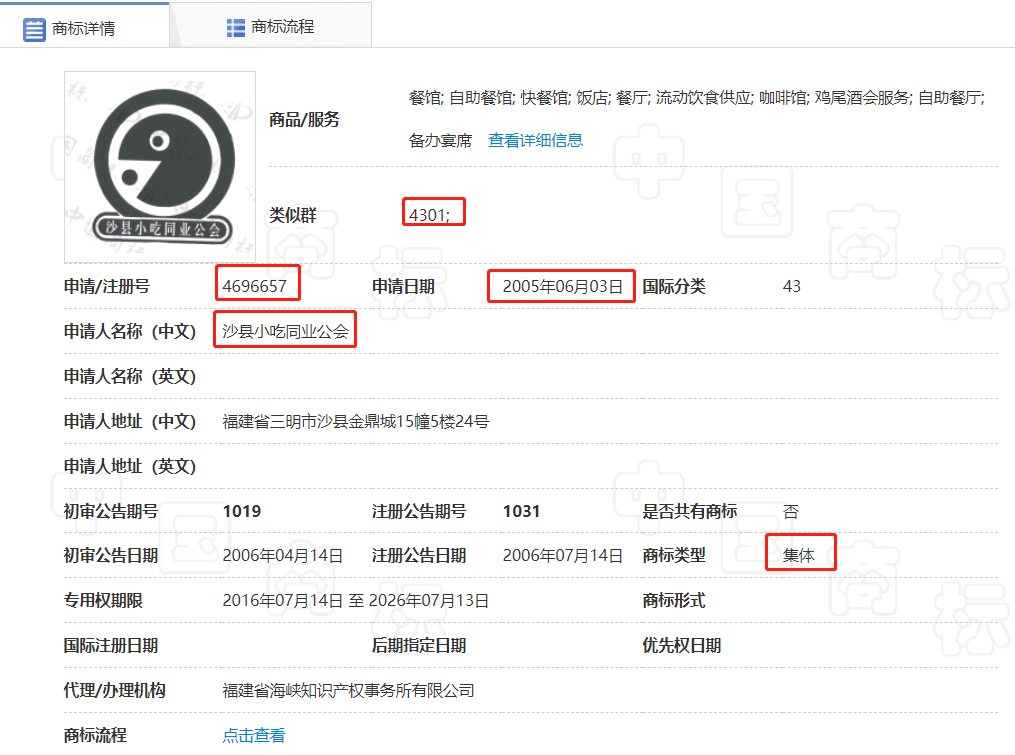Select registration announcement date 2006年07月14日
The height and width of the screenshot is (755, 1015).
coord(563,556)
